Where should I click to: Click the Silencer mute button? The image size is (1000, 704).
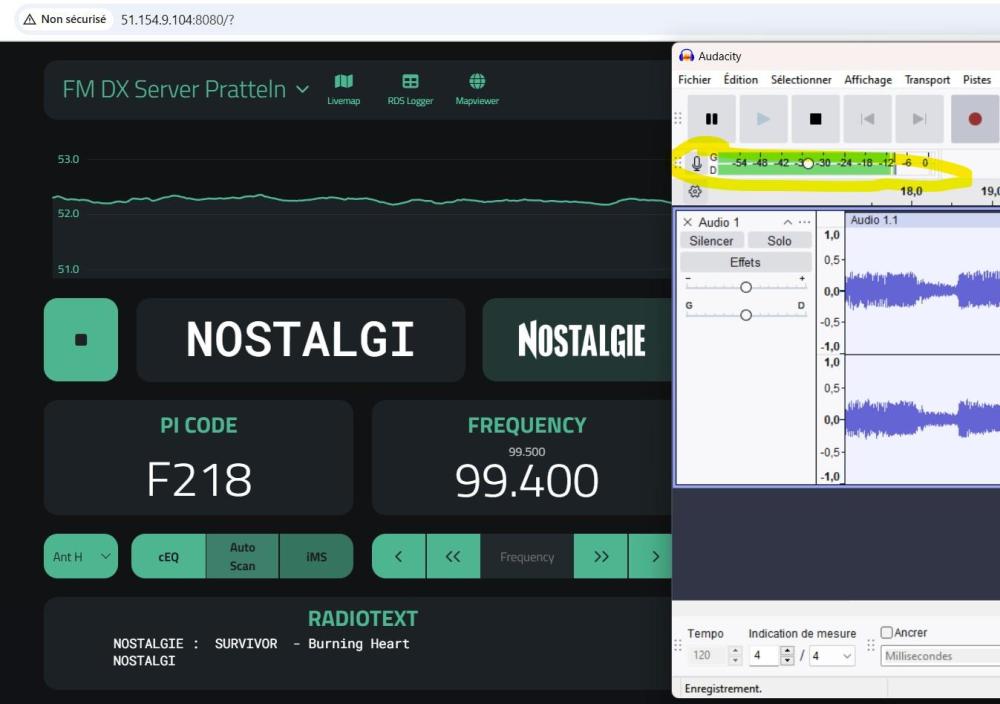[711, 241]
